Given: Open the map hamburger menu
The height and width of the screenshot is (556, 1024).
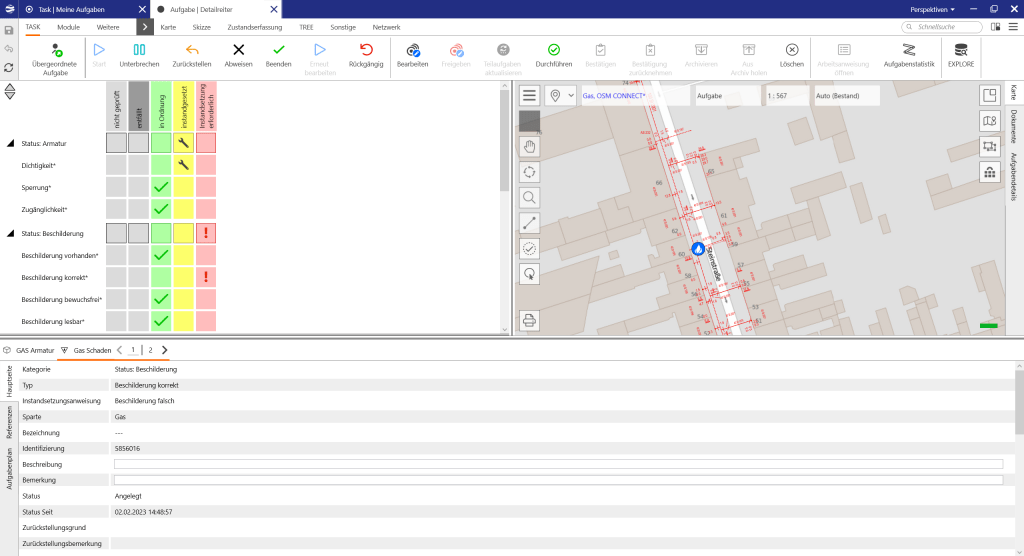Looking at the screenshot, I should click(529, 95).
